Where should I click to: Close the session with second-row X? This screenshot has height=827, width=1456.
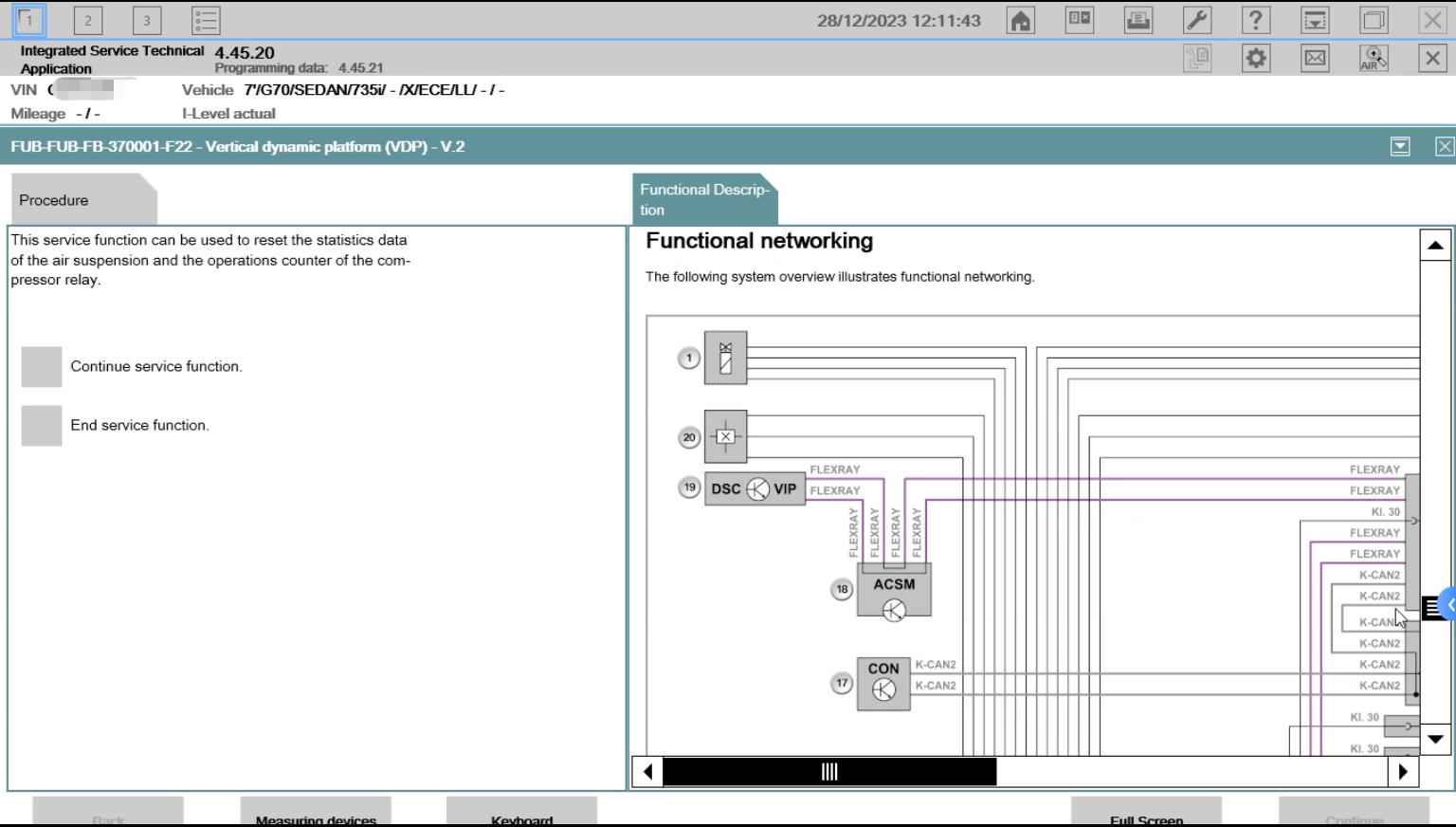tap(1432, 59)
